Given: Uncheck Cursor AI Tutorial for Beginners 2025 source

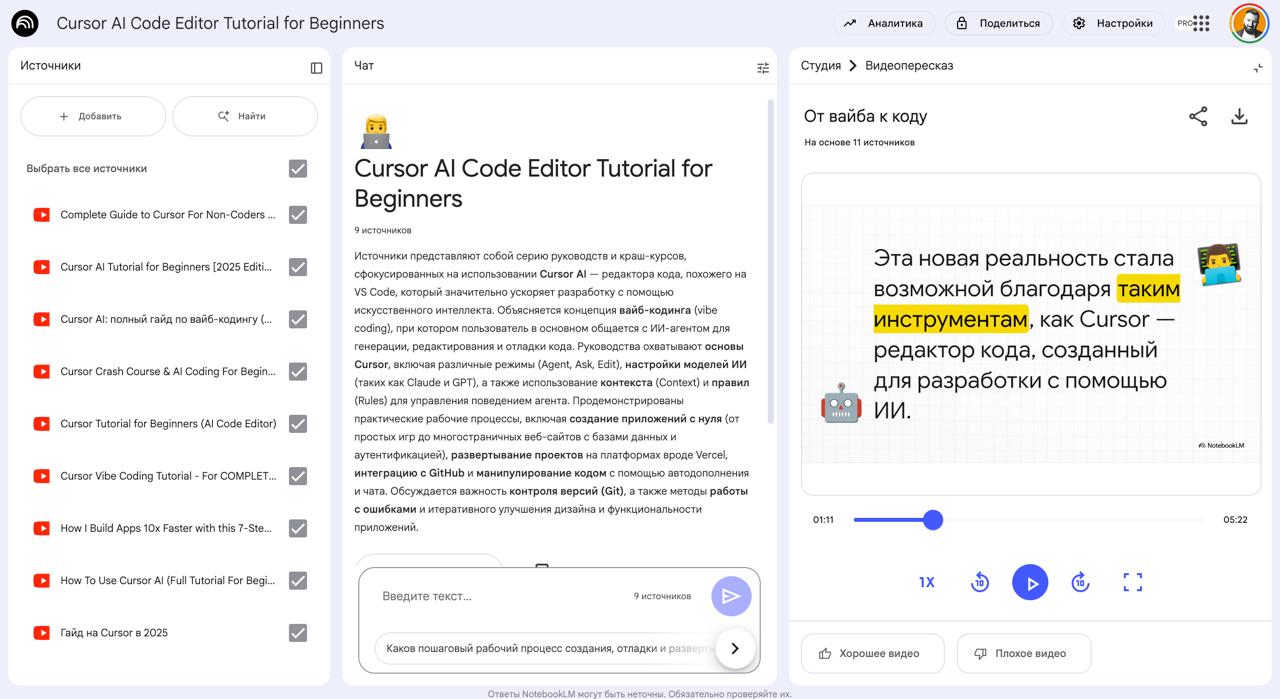Looking at the screenshot, I should pos(298,267).
